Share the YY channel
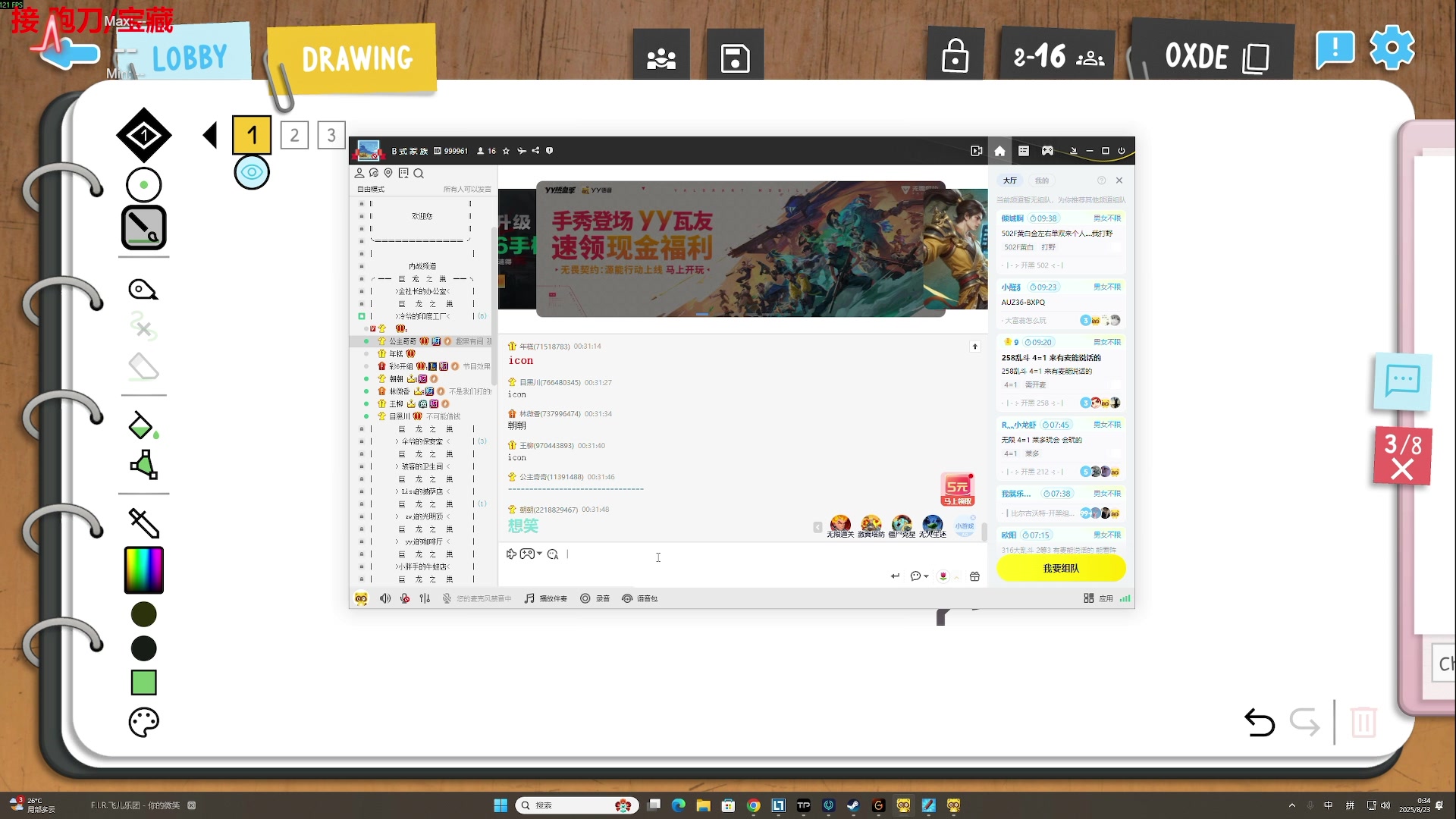1456x819 pixels. tap(535, 151)
